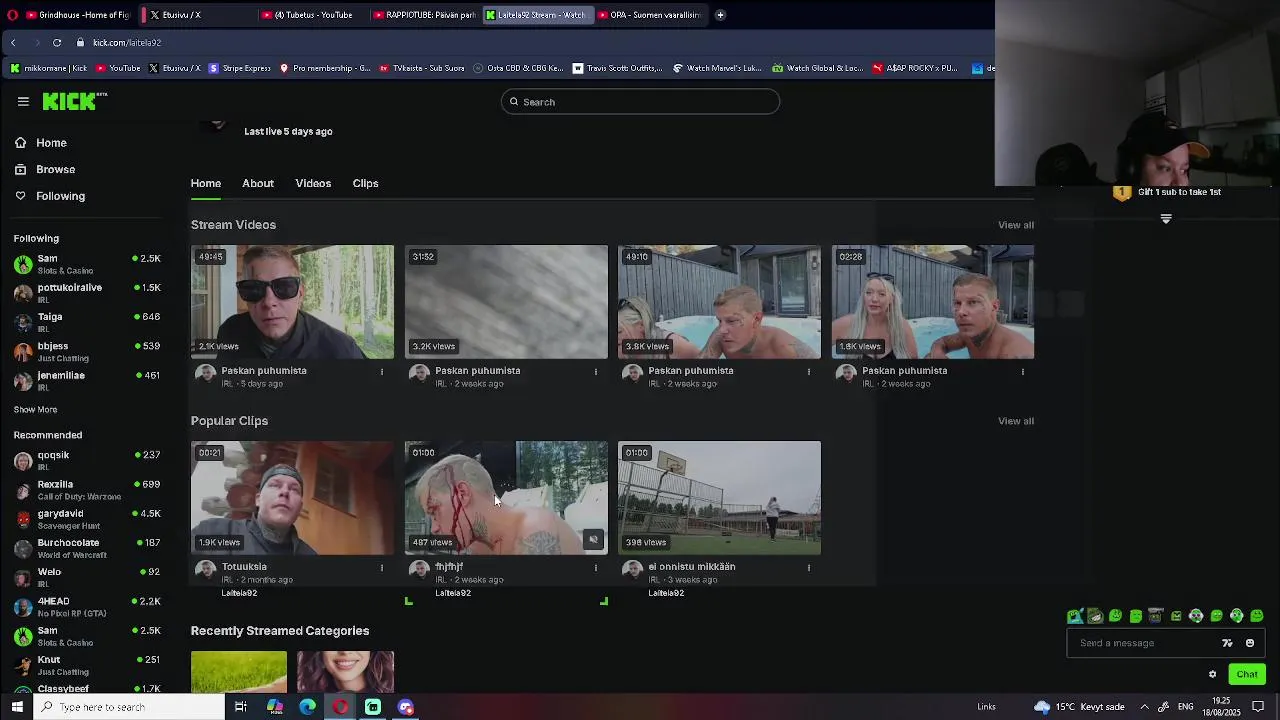Open Discord from taskbar
The image size is (1280, 720).
point(406,707)
